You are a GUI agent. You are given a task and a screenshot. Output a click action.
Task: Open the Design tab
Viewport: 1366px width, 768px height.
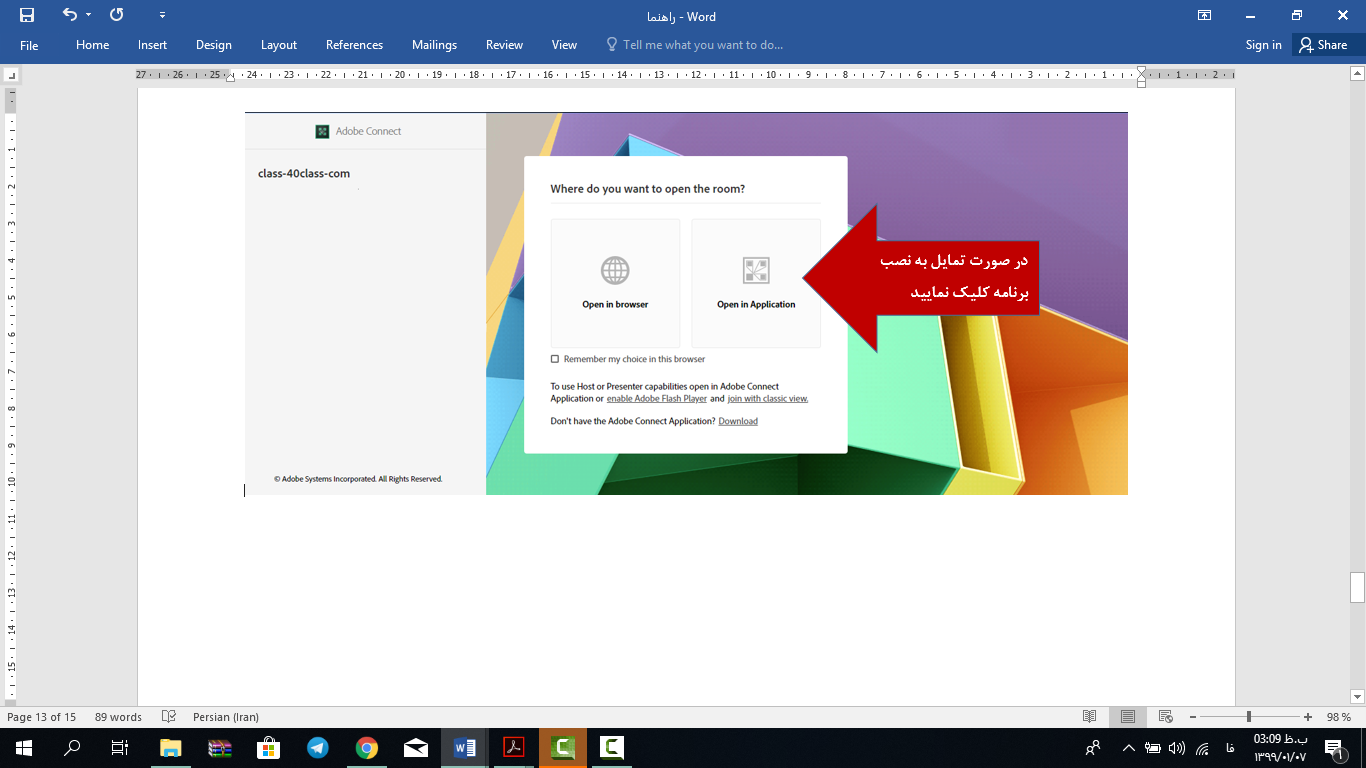pos(213,45)
